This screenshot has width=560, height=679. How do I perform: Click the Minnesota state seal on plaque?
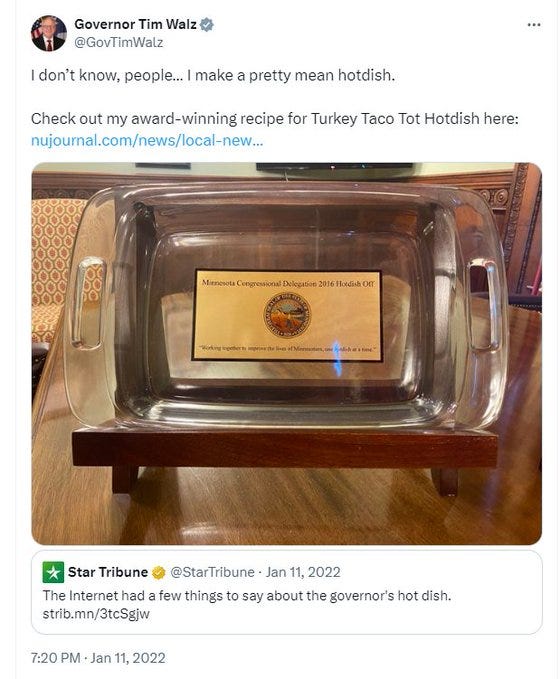tap(287, 315)
